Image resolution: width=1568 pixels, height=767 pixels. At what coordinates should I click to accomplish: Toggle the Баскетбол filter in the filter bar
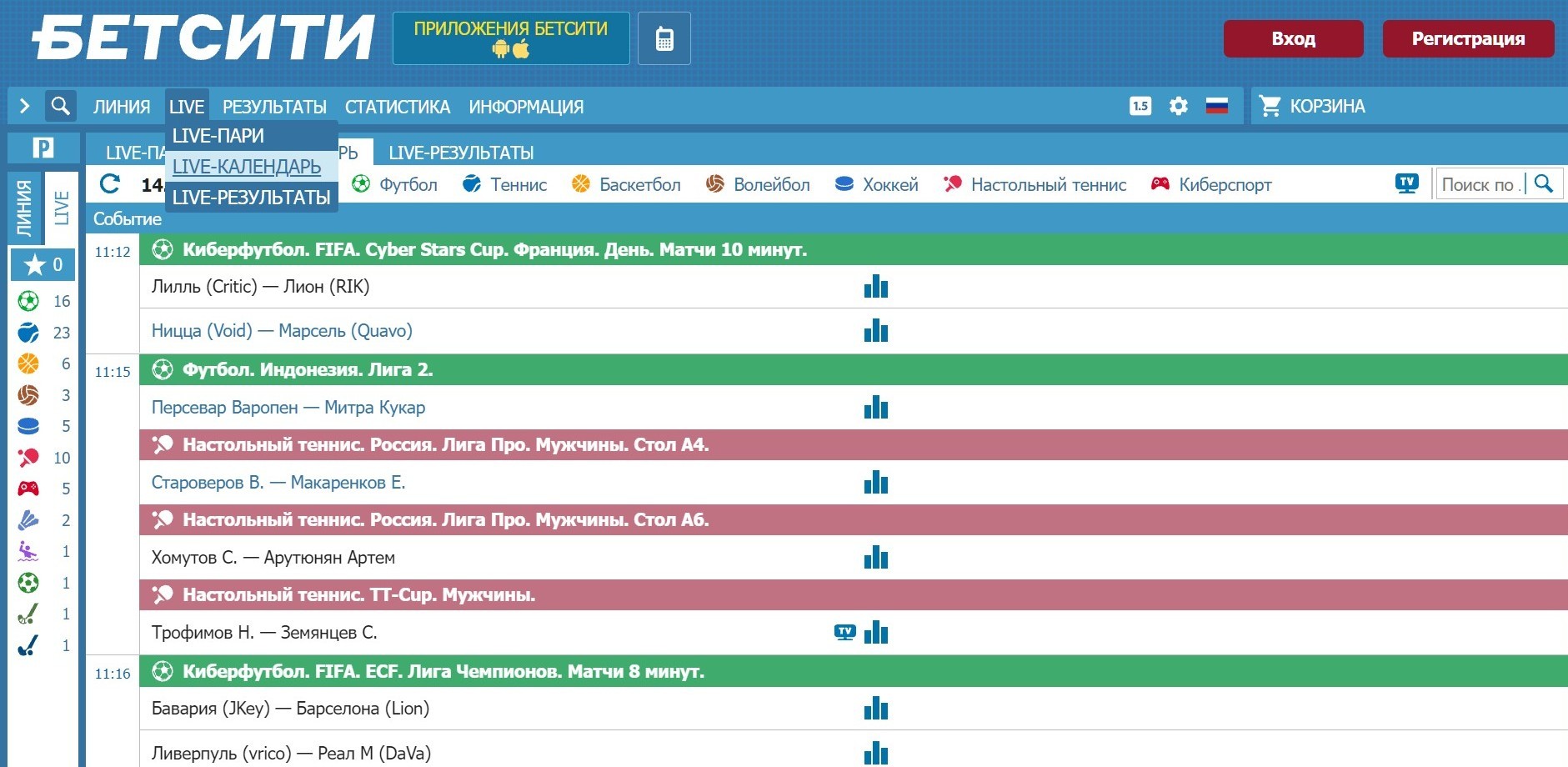pos(626,184)
